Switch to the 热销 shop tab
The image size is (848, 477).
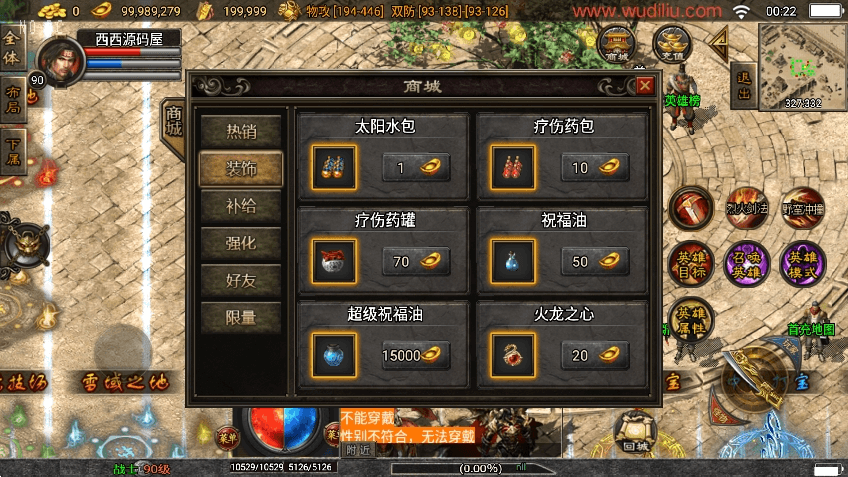click(241, 131)
